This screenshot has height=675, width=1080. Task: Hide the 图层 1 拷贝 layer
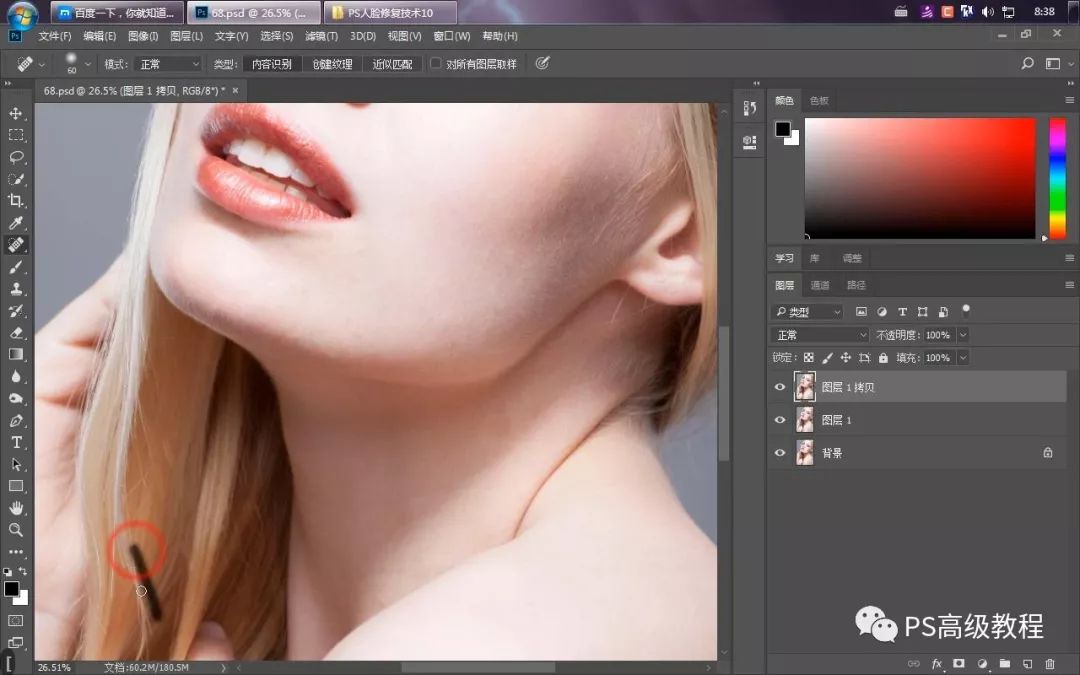click(x=780, y=387)
